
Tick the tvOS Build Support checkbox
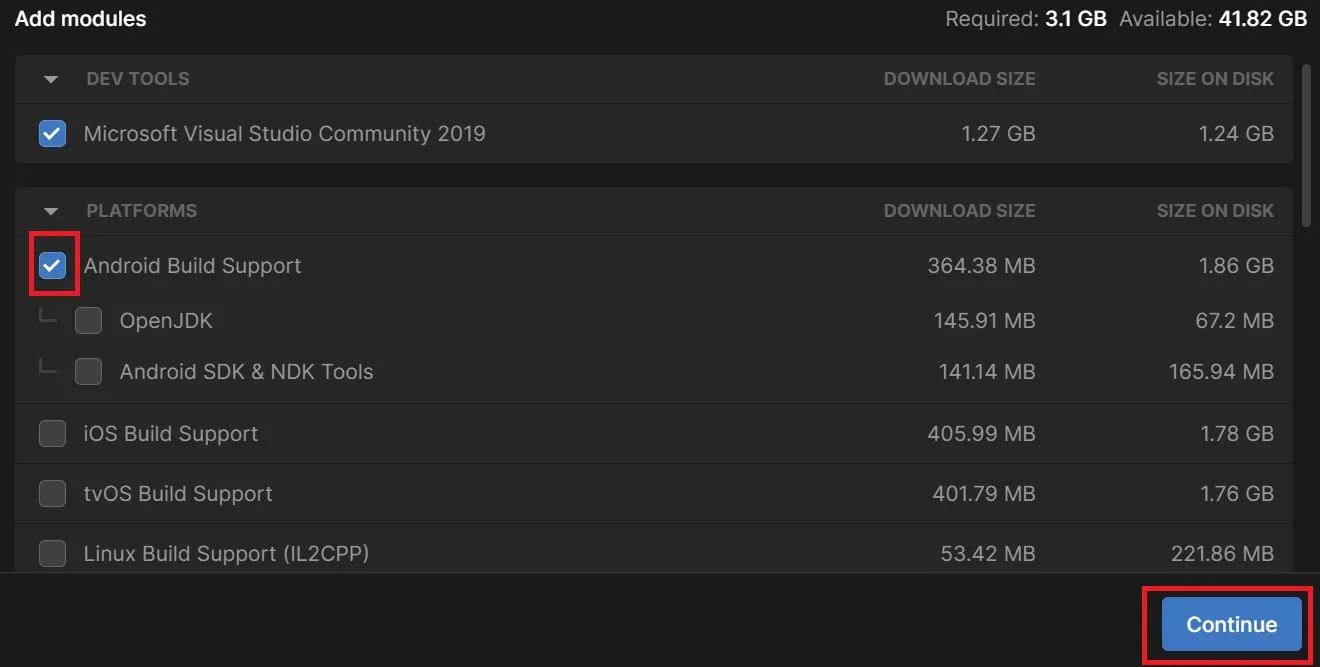point(52,493)
